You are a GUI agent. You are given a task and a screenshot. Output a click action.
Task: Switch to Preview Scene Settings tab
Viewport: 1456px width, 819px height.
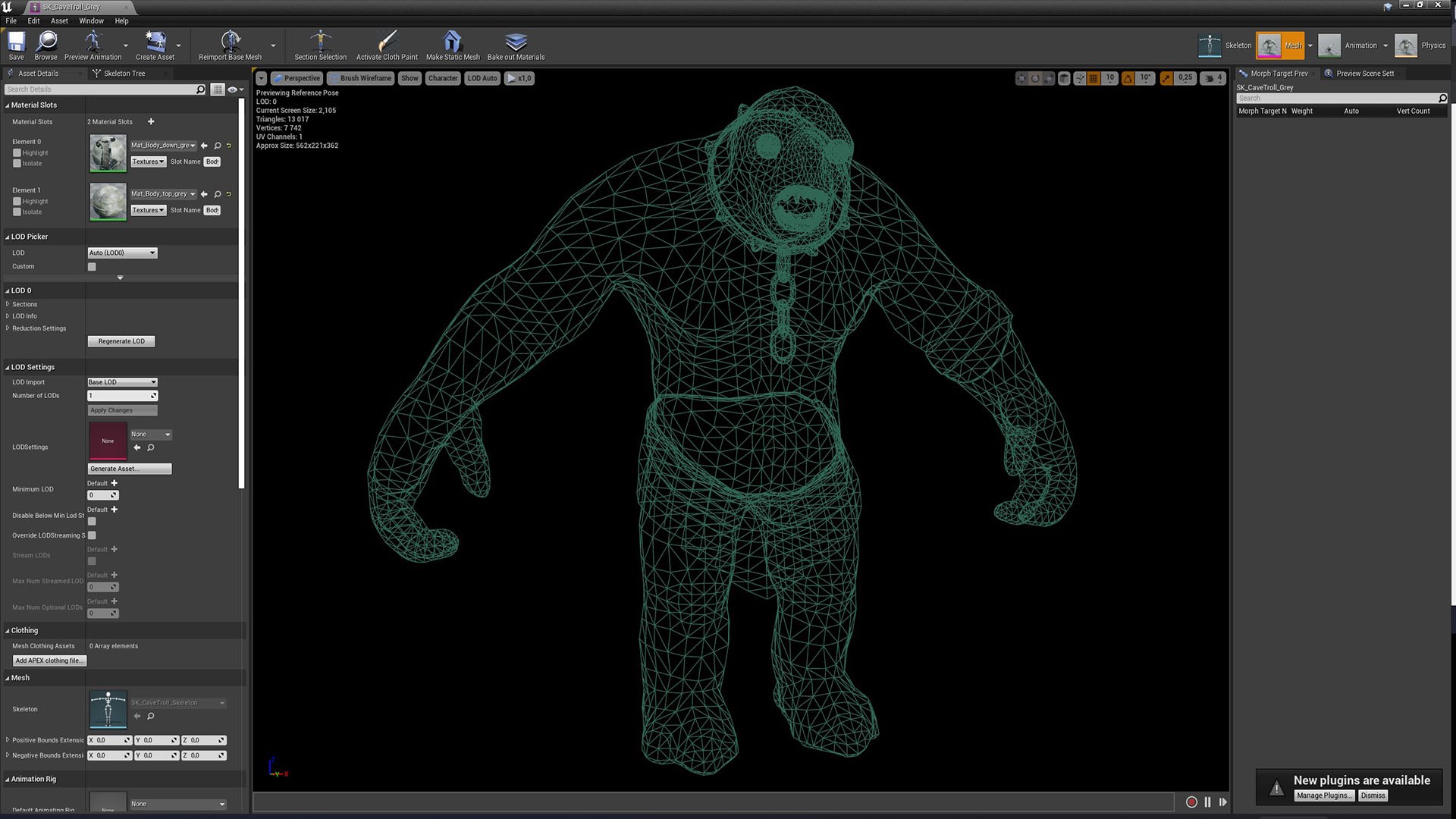(1365, 74)
